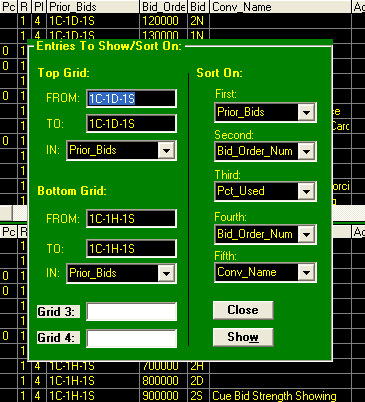The height and width of the screenshot is (402, 365).
Task: Expand the Fifth sort dropdown Conv_Name
Action: pyautogui.click(x=306, y=273)
